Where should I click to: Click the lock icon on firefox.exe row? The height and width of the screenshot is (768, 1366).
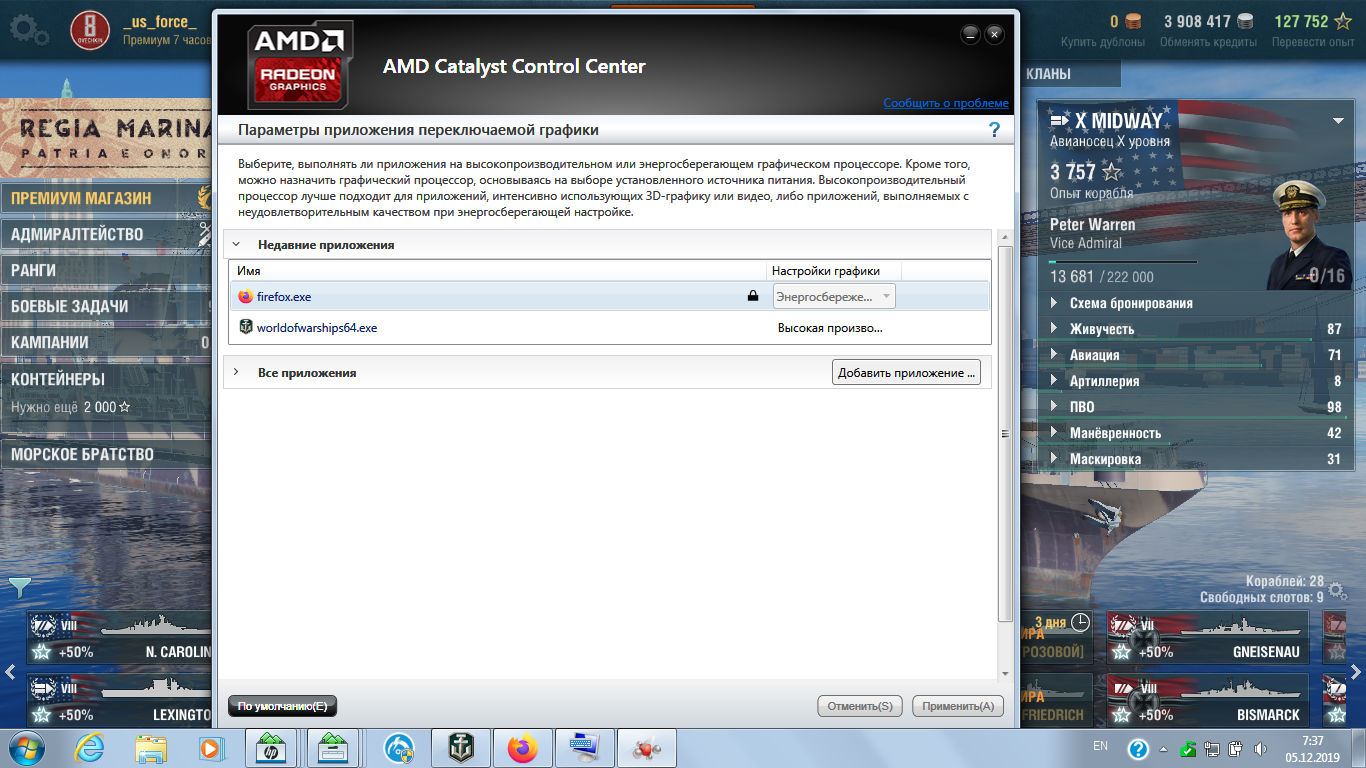pos(753,297)
